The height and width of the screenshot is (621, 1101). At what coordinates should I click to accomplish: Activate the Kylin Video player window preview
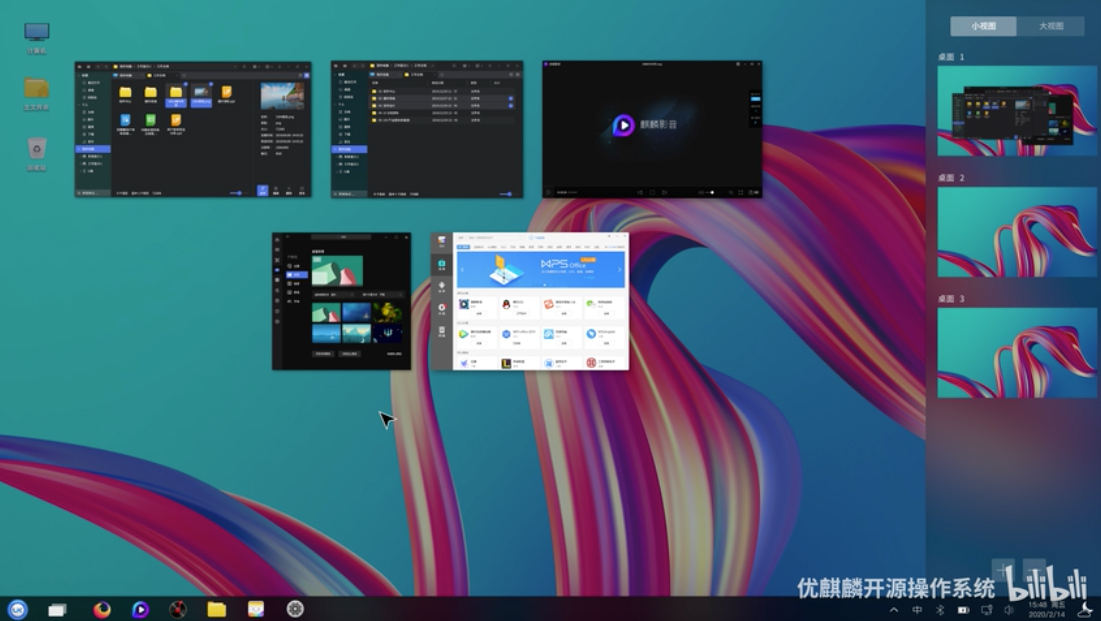click(652, 128)
